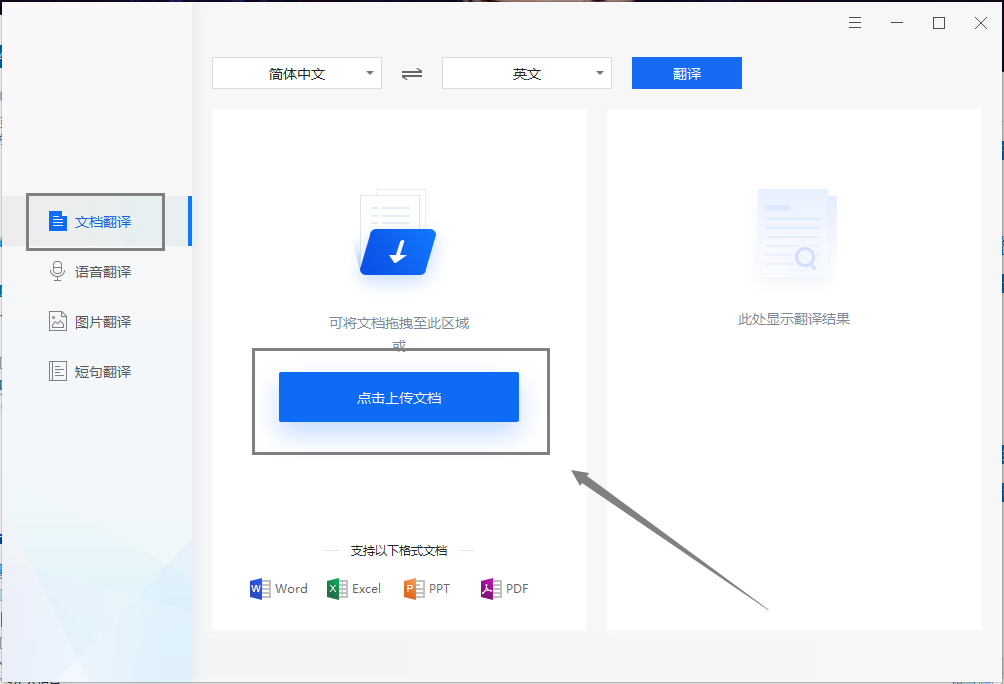Viewport: 1004px width, 684px height.
Task: Swap languages with the double-arrow icon
Action: click(x=412, y=74)
